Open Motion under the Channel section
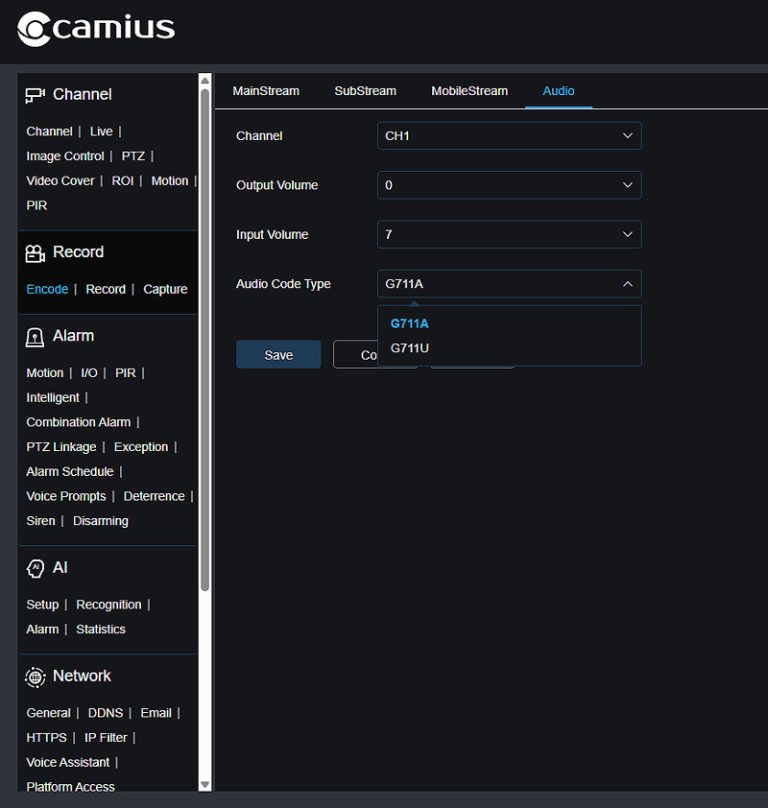Viewport: 768px width, 808px height. click(170, 181)
